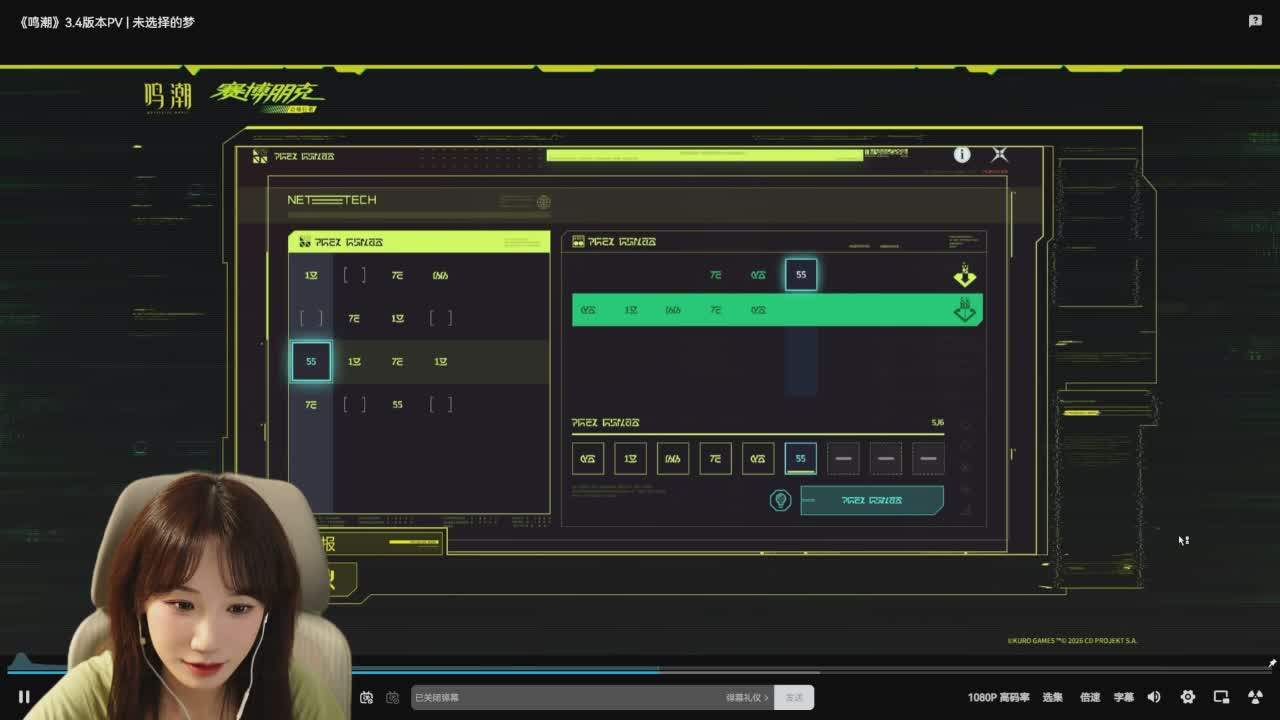Select the highlighted 55 cell in the left grid
Image resolution: width=1280 pixels, height=720 pixels.
(x=311, y=361)
